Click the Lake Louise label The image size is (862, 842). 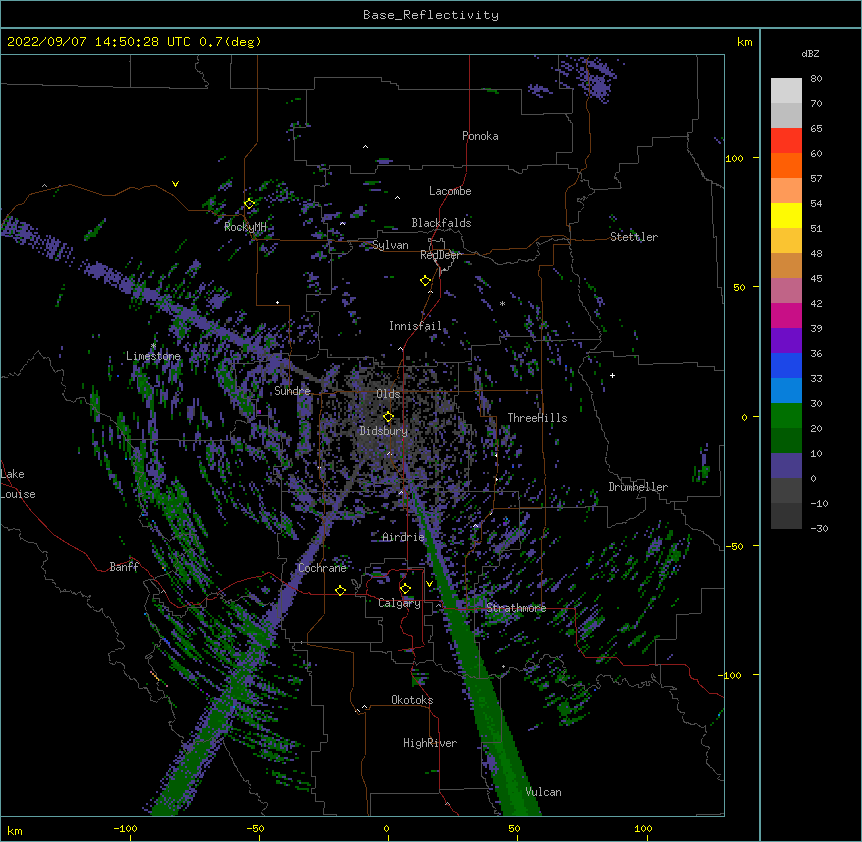point(18,484)
